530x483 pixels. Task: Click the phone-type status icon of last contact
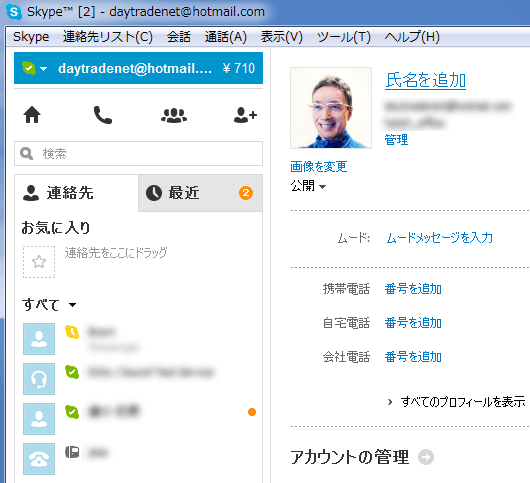(x=72, y=452)
